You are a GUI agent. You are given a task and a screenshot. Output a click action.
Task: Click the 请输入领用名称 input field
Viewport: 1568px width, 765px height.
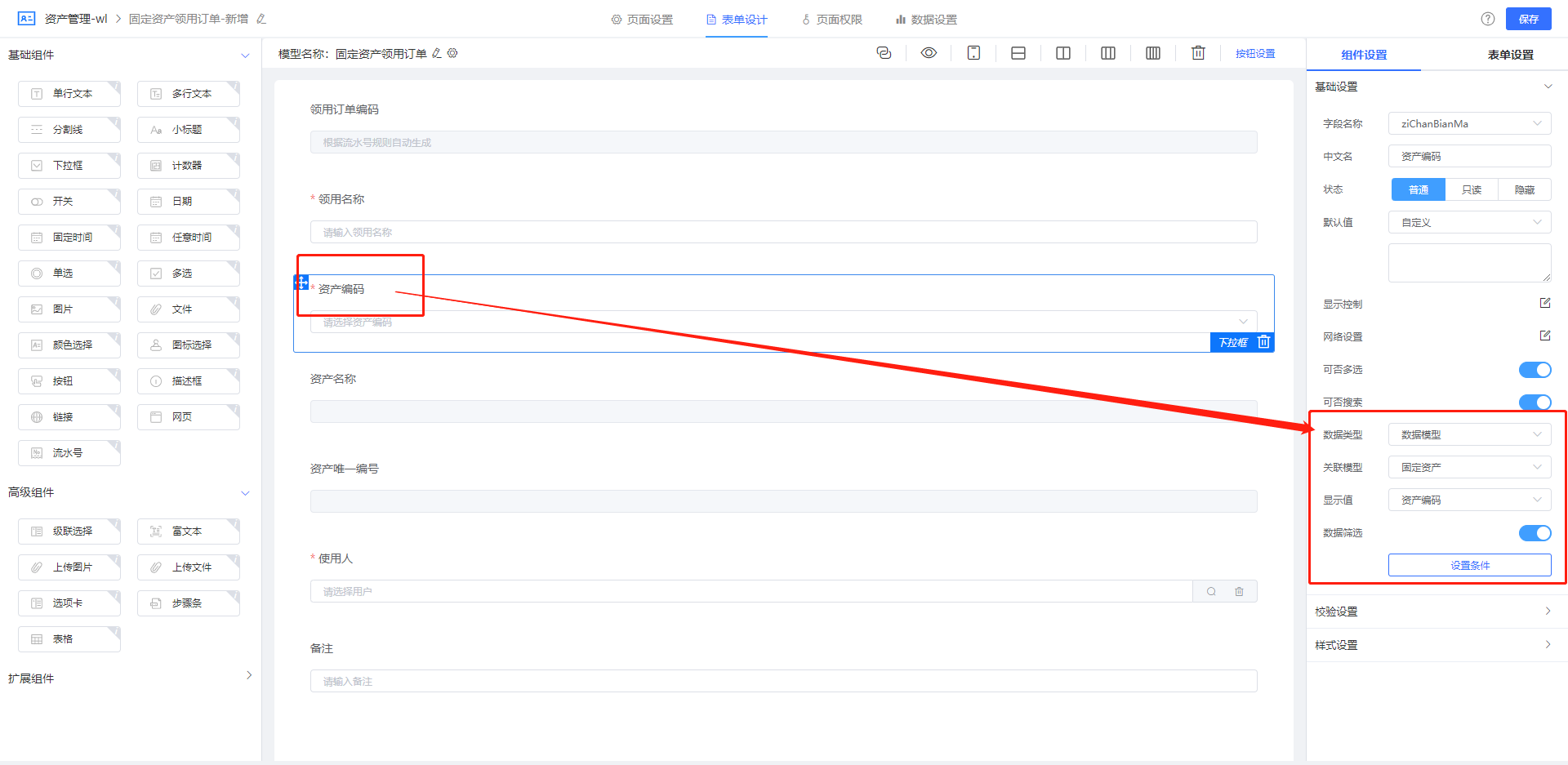tap(783, 232)
